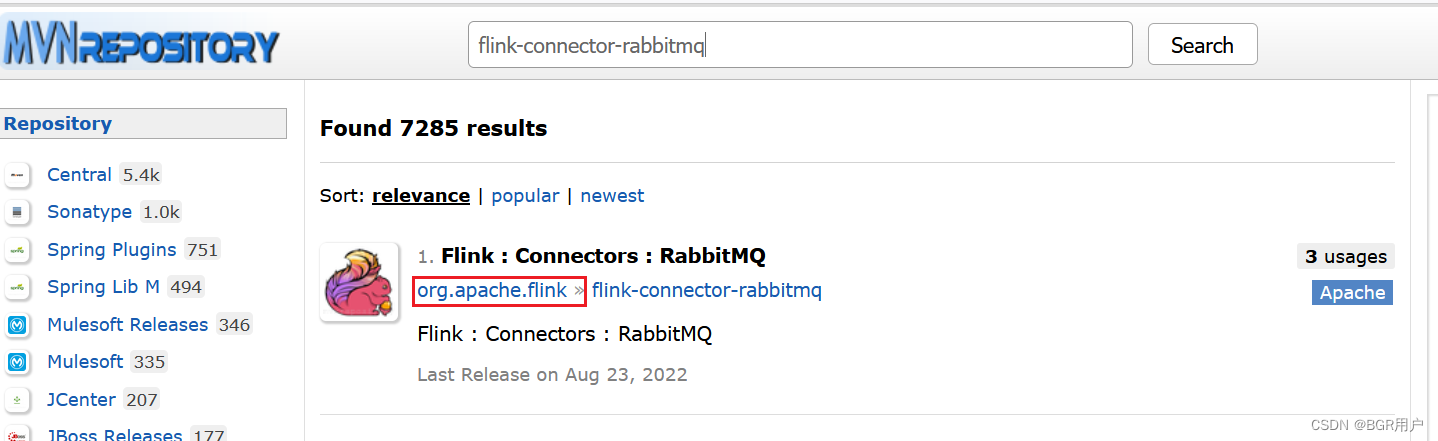
Task: View the 3 usages link
Action: point(1345,257)
